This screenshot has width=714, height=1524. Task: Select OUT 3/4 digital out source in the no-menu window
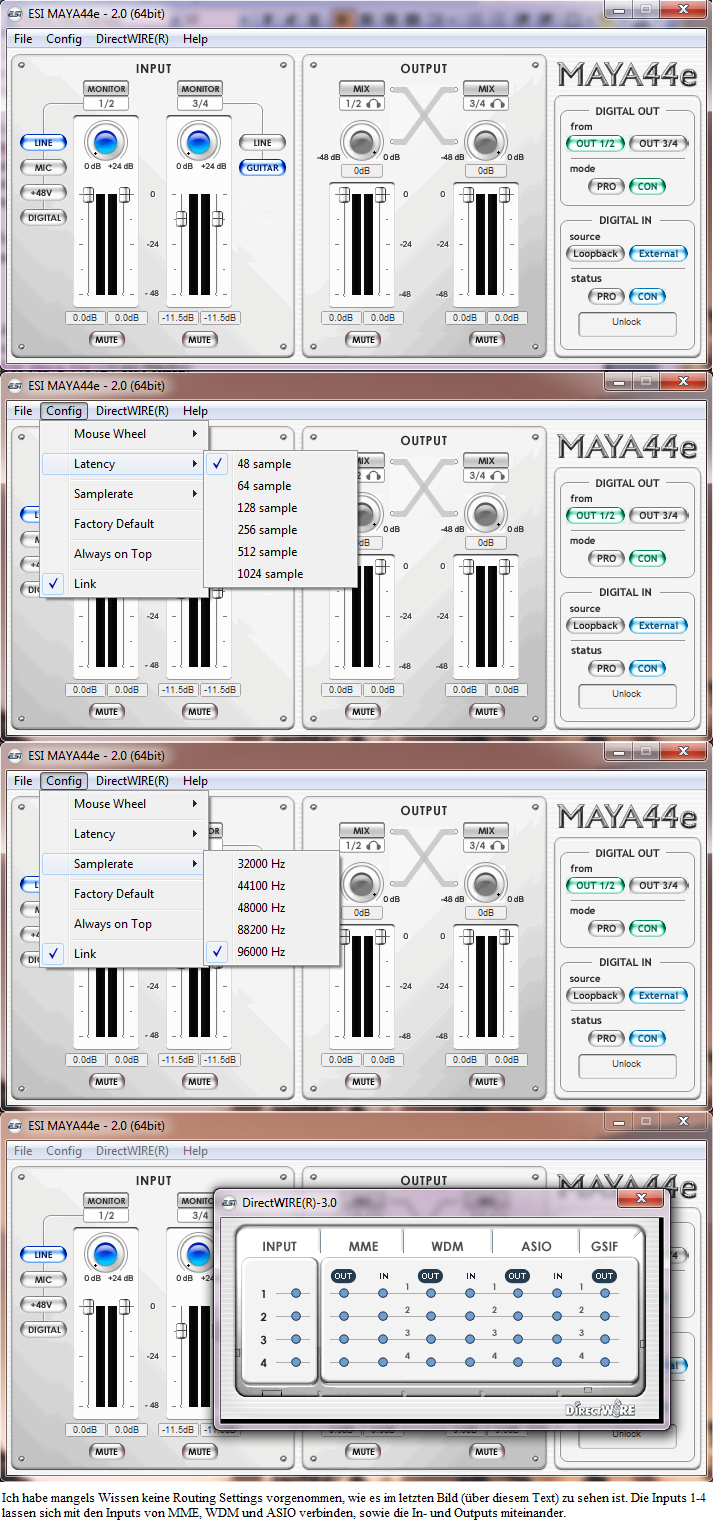coord(659,144)
